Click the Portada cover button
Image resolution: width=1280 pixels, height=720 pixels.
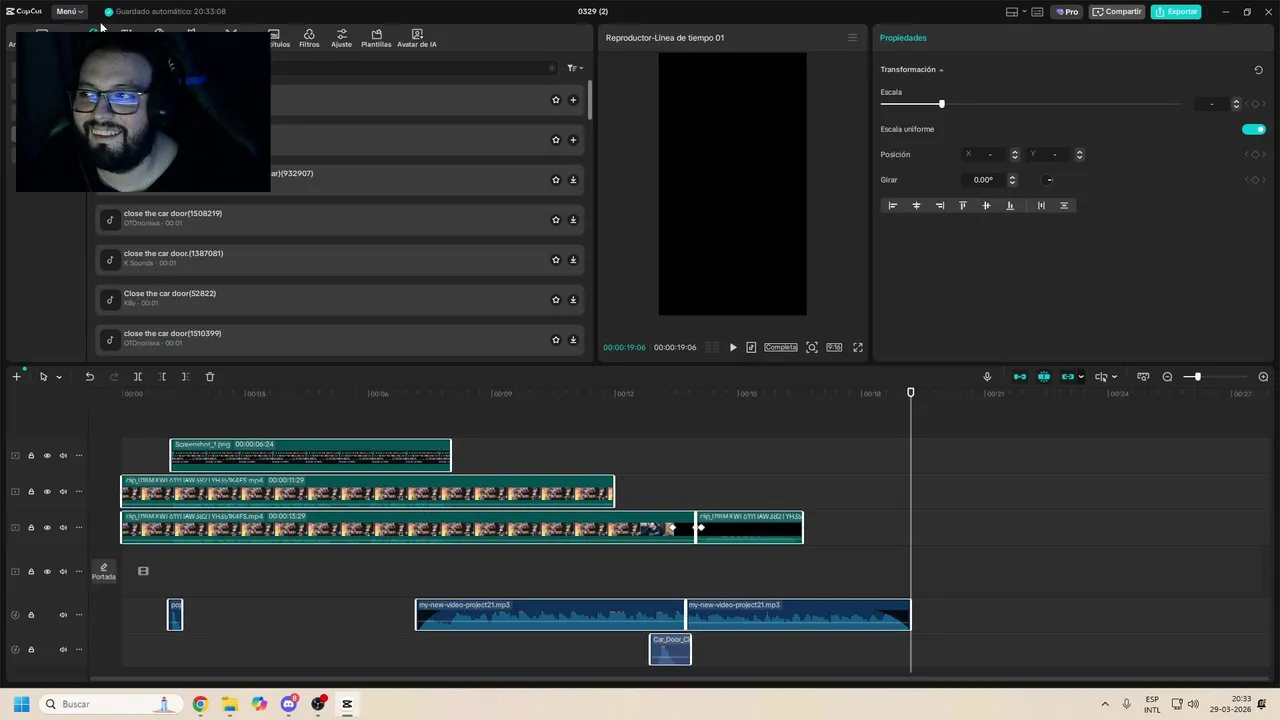pyautogui.click(x=104, y=571)
